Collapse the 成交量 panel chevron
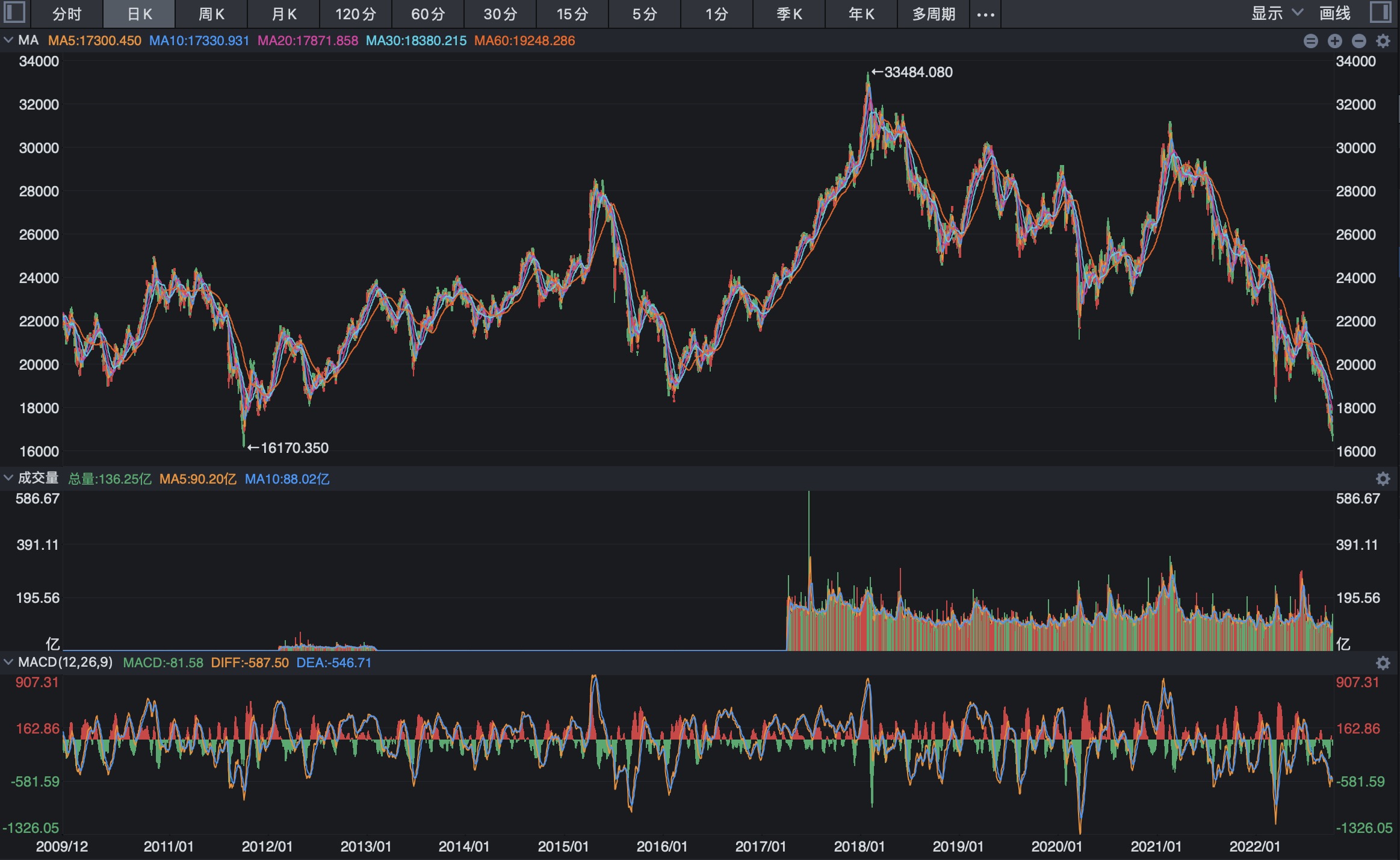The width and height of the screenshot is (1400, 860). 8,478
